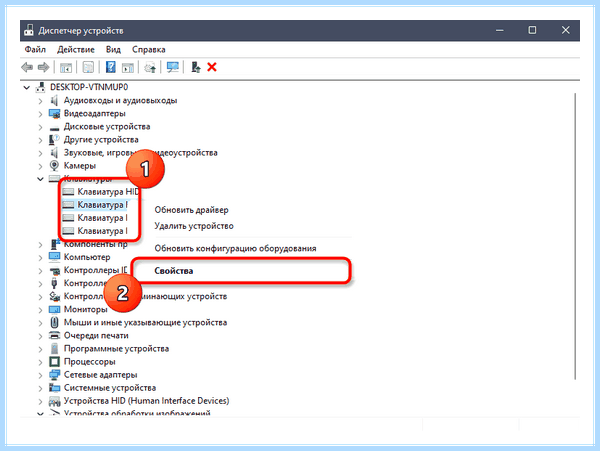The image size is (600, 451).
Task: Click the Видеоадаптеры display icon
Action: coord(54,114)
